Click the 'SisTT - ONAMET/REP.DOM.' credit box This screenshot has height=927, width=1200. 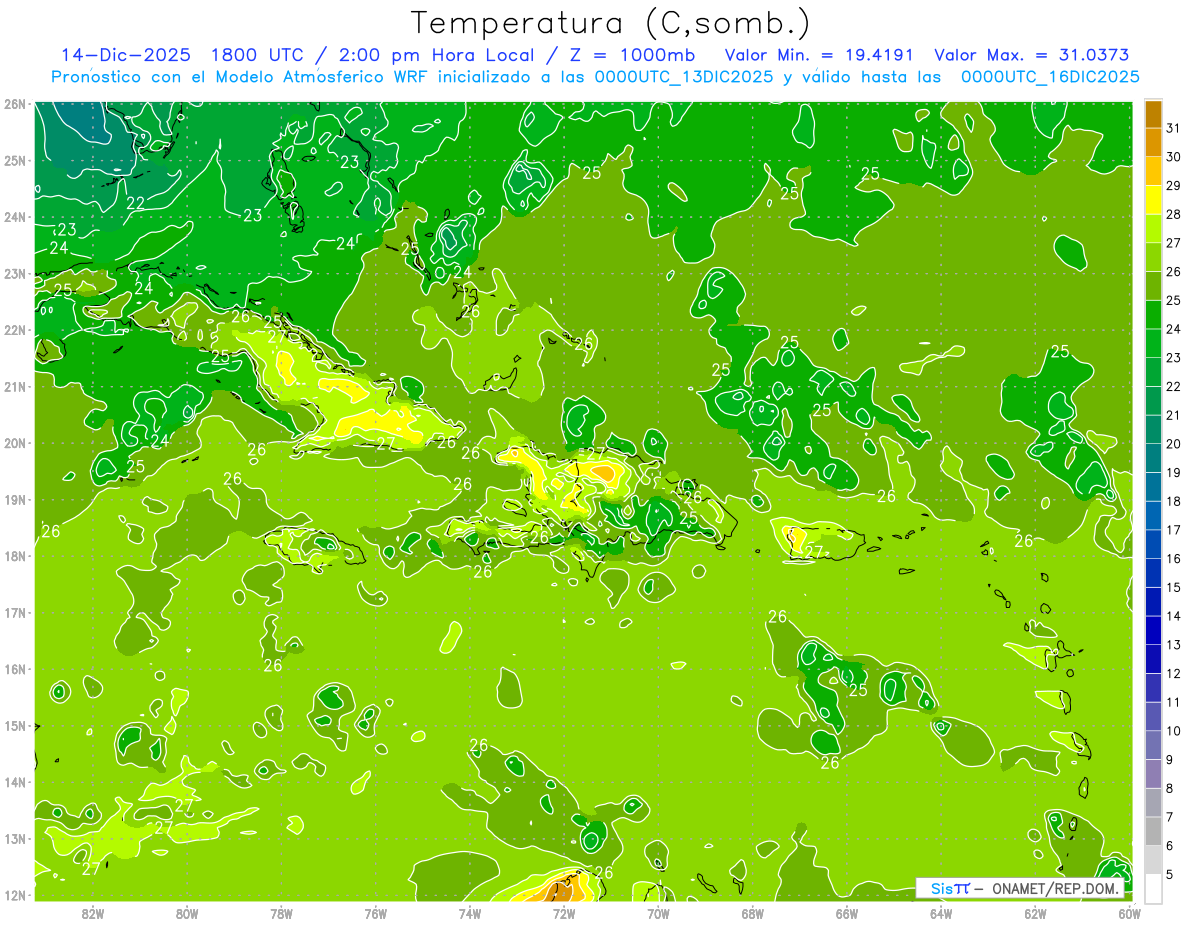coord(1020,888)
